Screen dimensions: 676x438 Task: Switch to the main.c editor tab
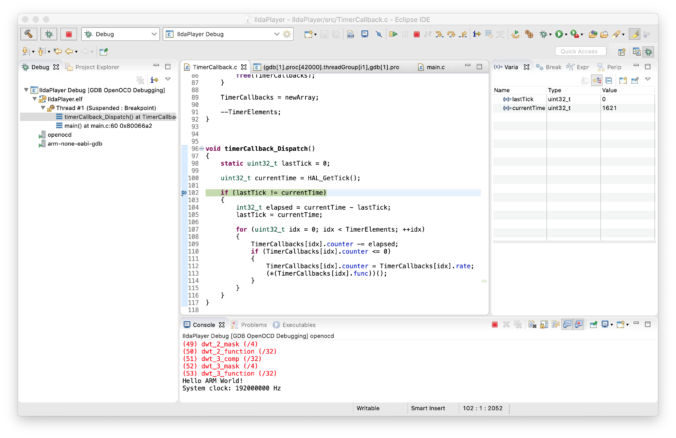[435, 67]
